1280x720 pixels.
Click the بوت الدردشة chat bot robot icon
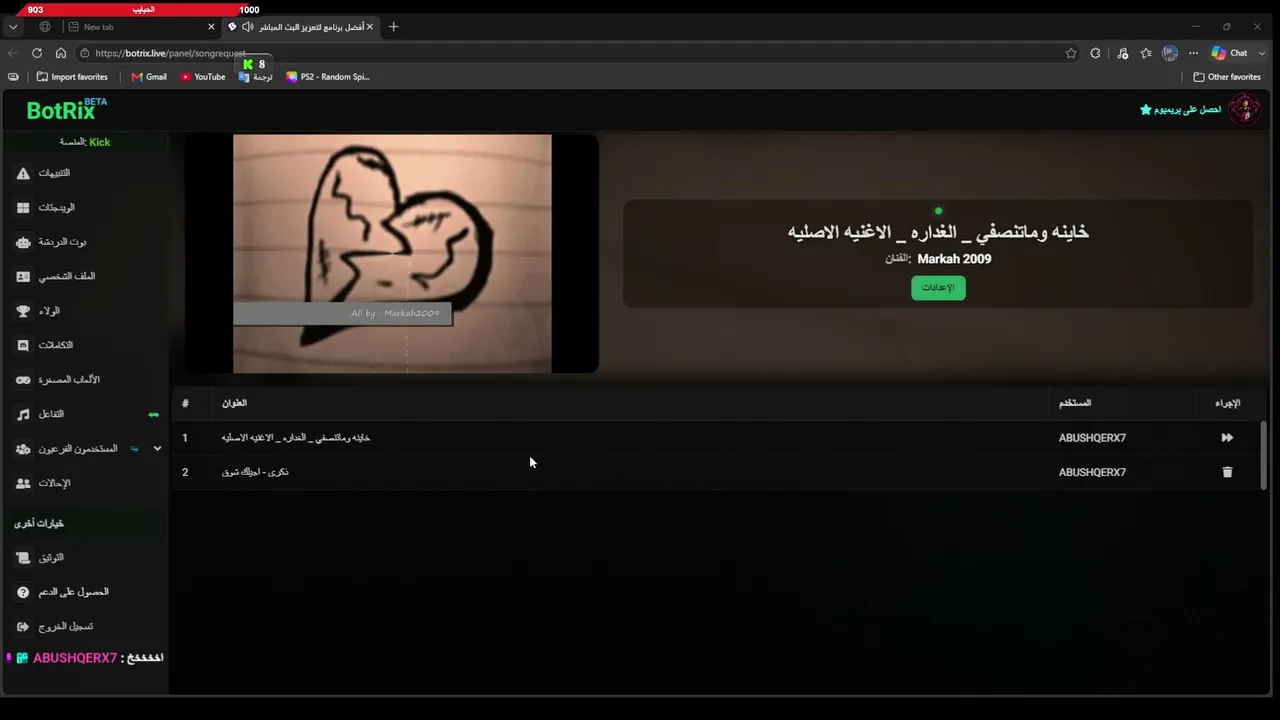click(x=23, y=242)
